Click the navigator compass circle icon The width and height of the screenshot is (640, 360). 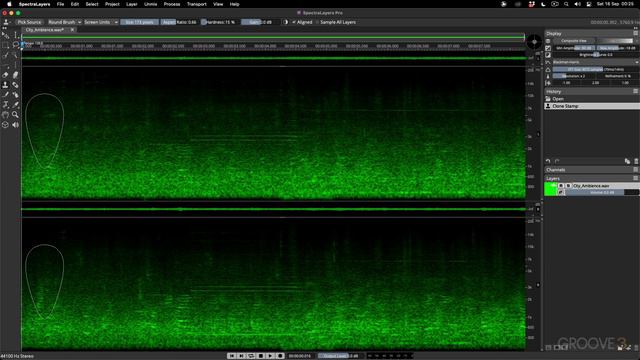coord(534,42)
